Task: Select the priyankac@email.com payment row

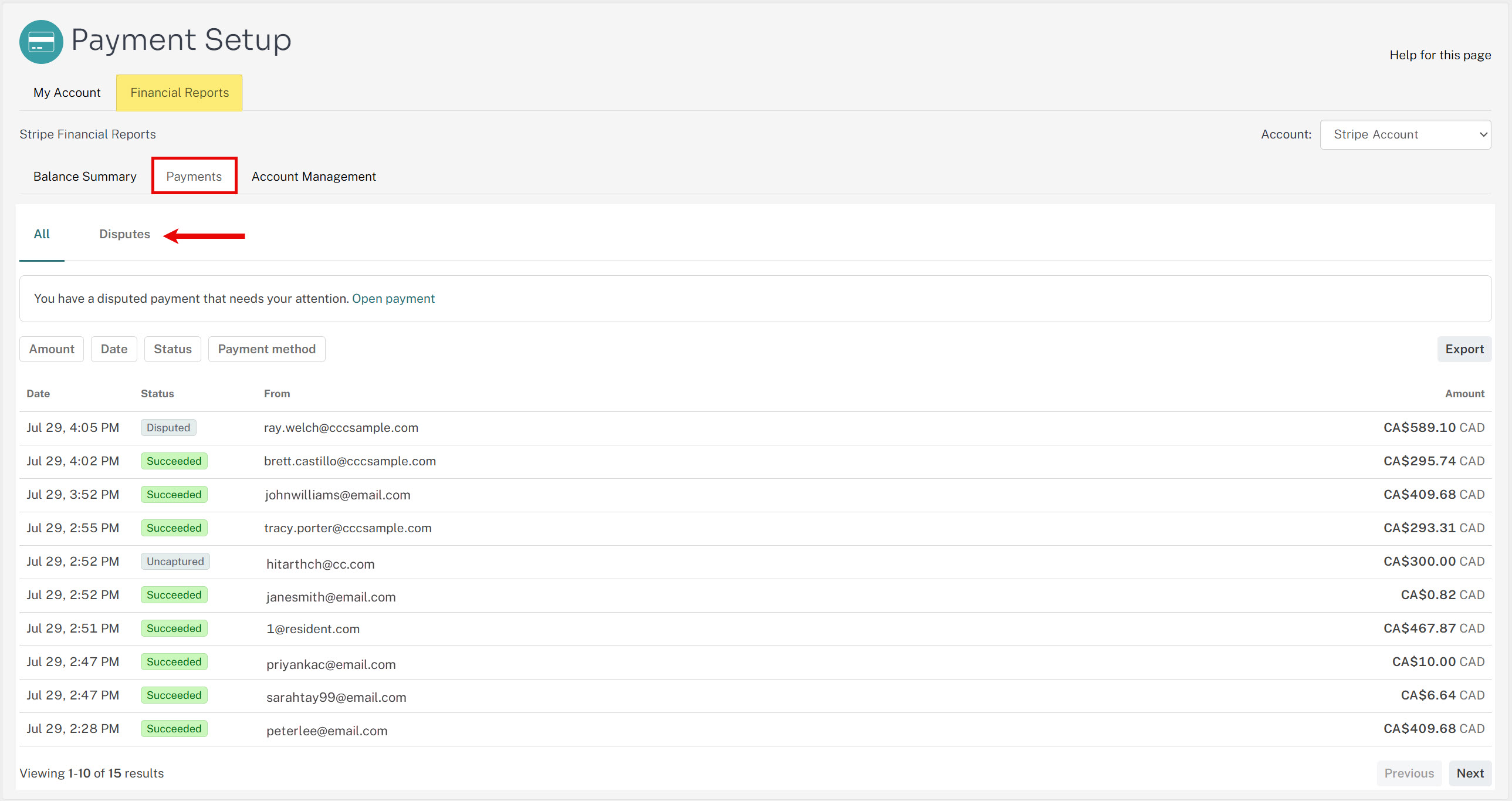Action: pyautogui.click(x=755, y=662)
